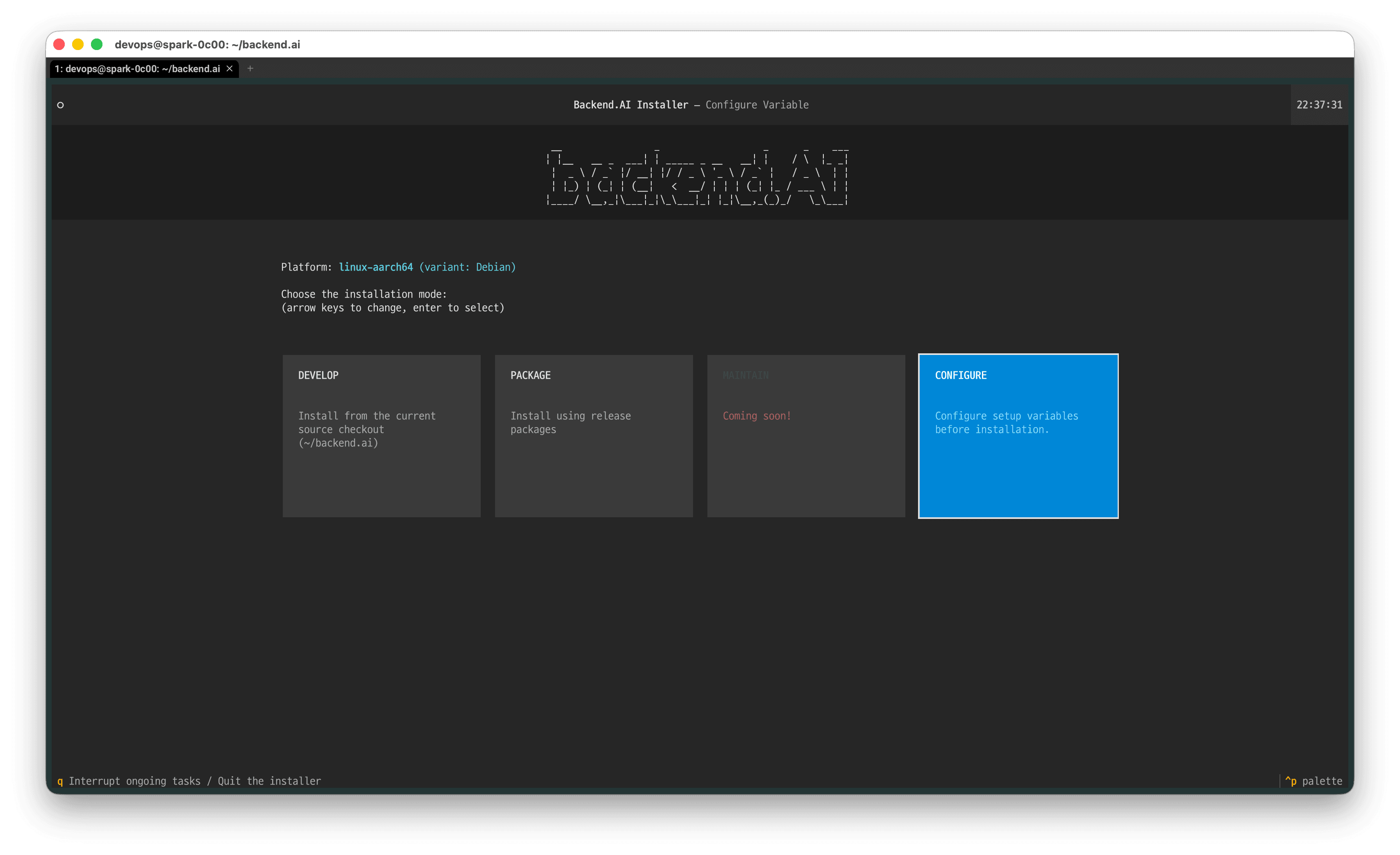
Task: Click the Backend.AI ASCII art logo
Action: coord(697,176)
